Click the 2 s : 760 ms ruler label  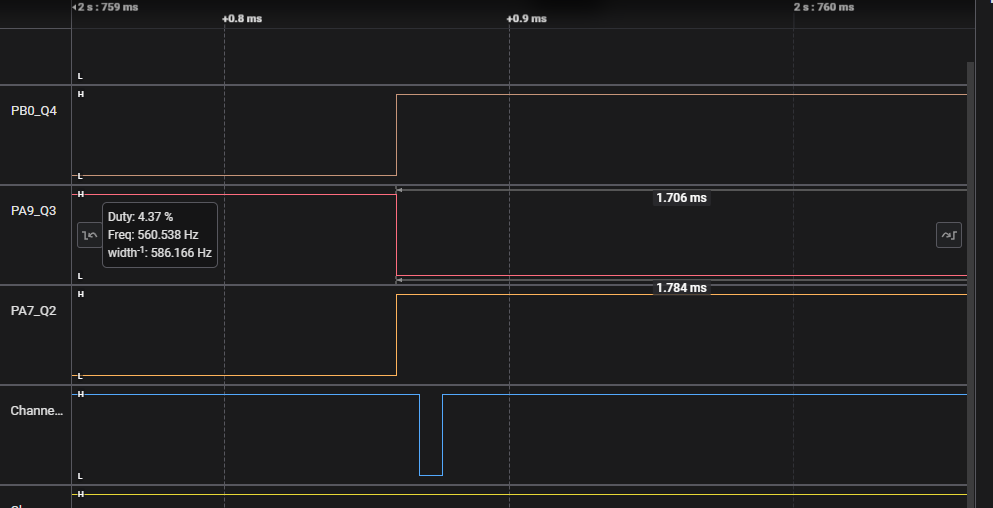pyautogui.click(x=824, y=7)
